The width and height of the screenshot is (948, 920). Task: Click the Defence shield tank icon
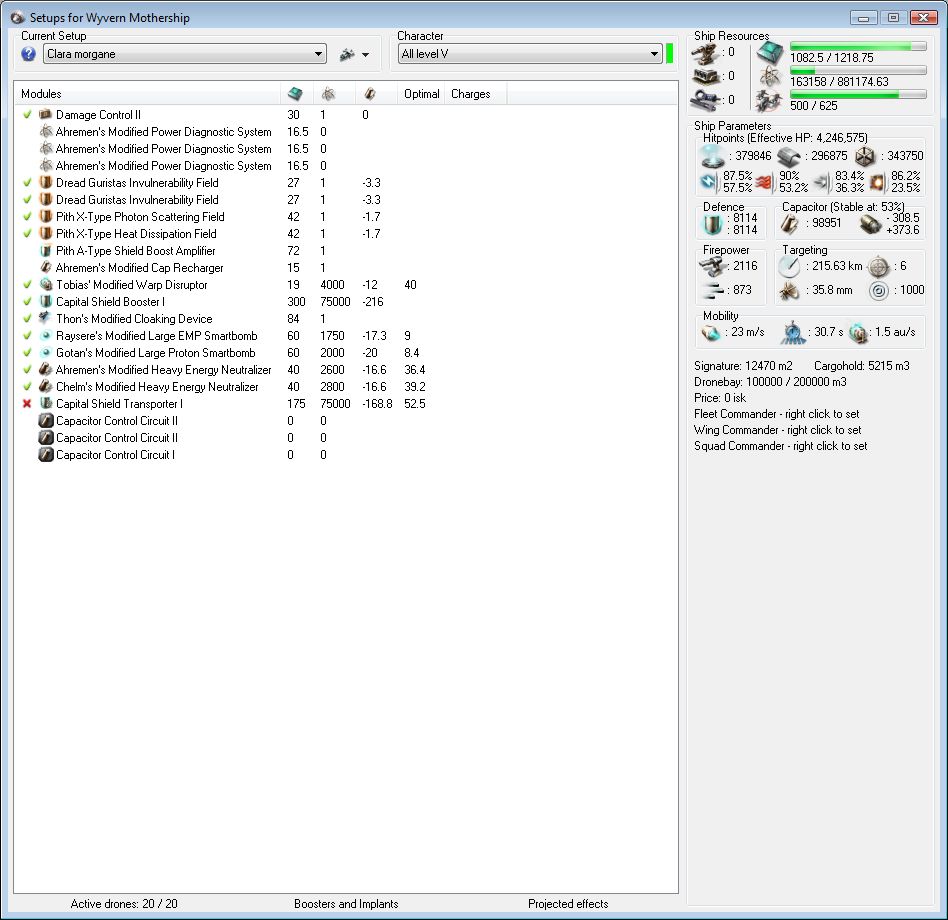[712, 224]
